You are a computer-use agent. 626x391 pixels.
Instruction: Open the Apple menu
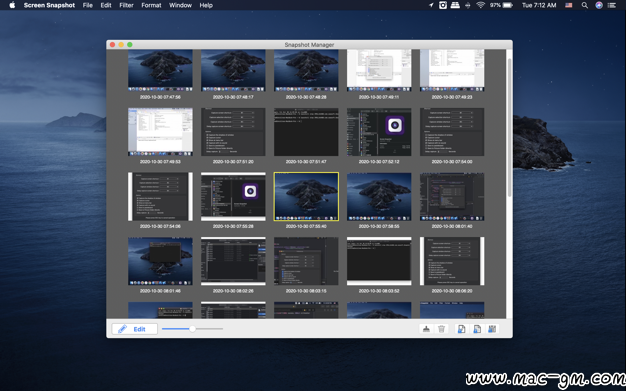12,5
